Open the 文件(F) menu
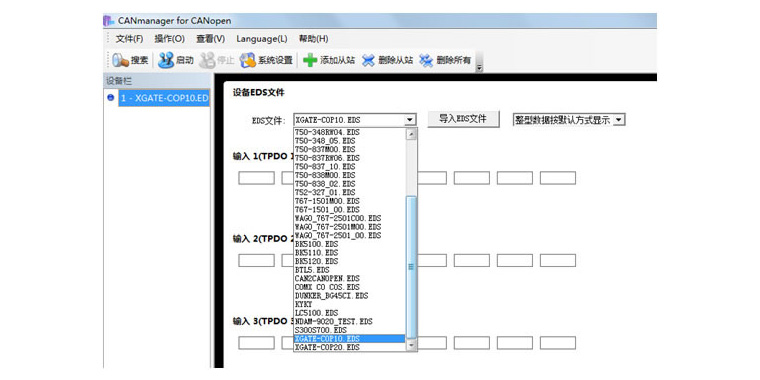 129,39
